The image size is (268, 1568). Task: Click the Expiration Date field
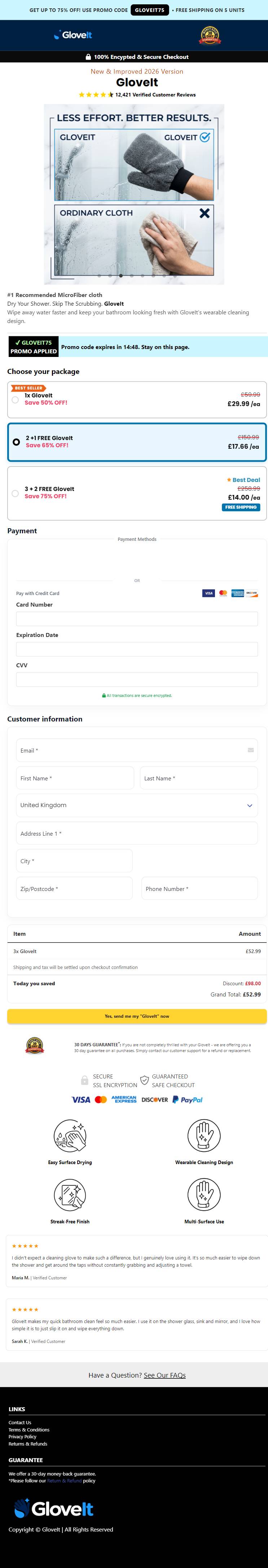137,649
